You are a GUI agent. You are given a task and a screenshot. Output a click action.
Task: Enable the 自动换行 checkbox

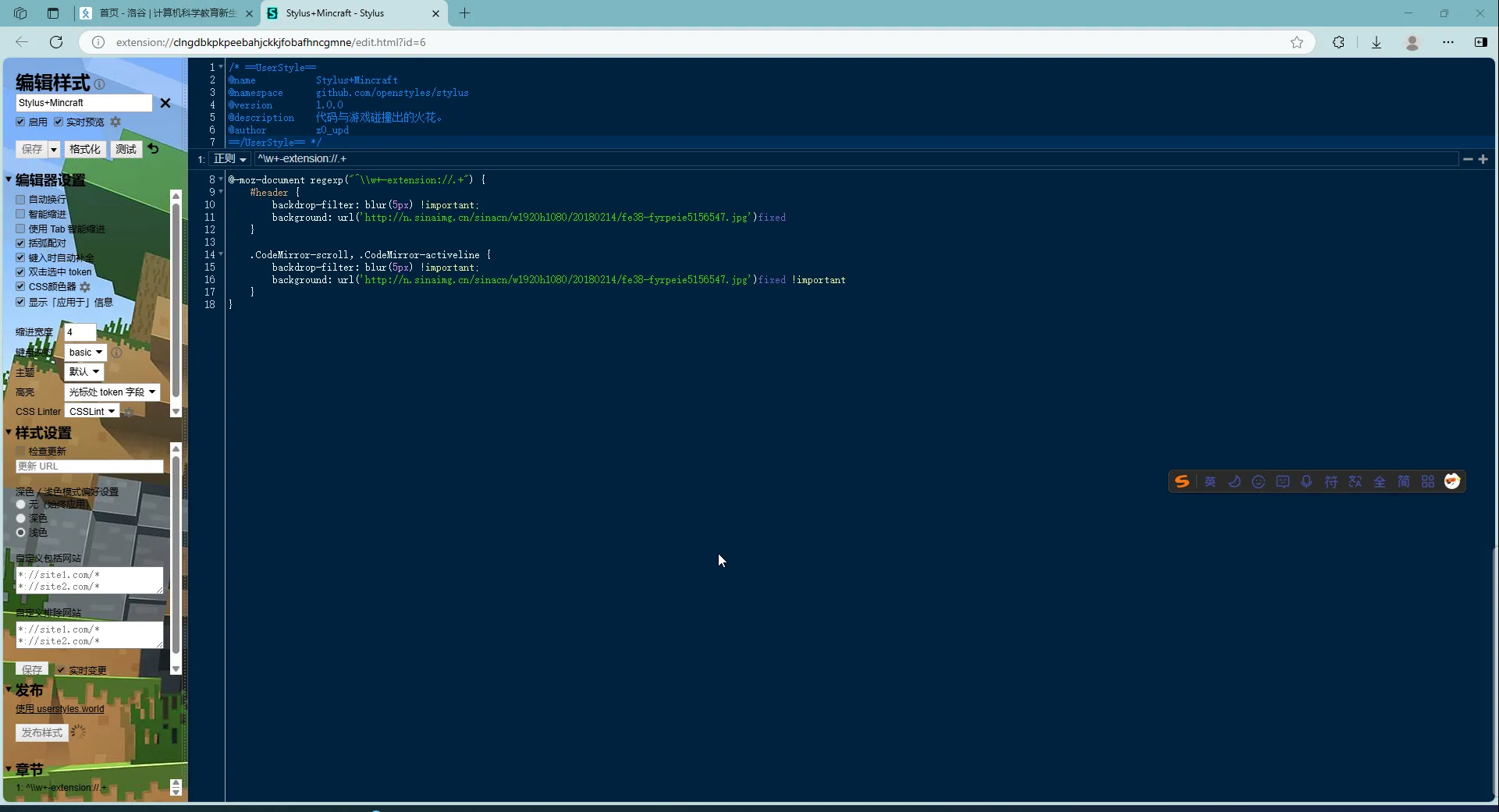[x=21, y=200]
